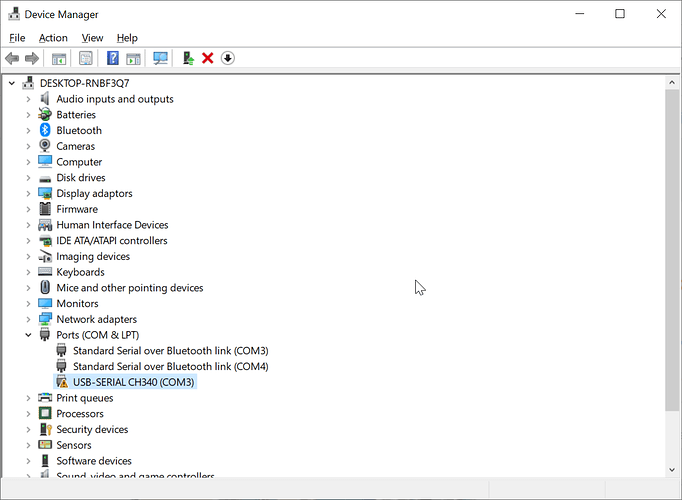Select Standard Serial over Bluetooth link (COM3)
Viewport: 682px width, 500px height.
point(170,350)
